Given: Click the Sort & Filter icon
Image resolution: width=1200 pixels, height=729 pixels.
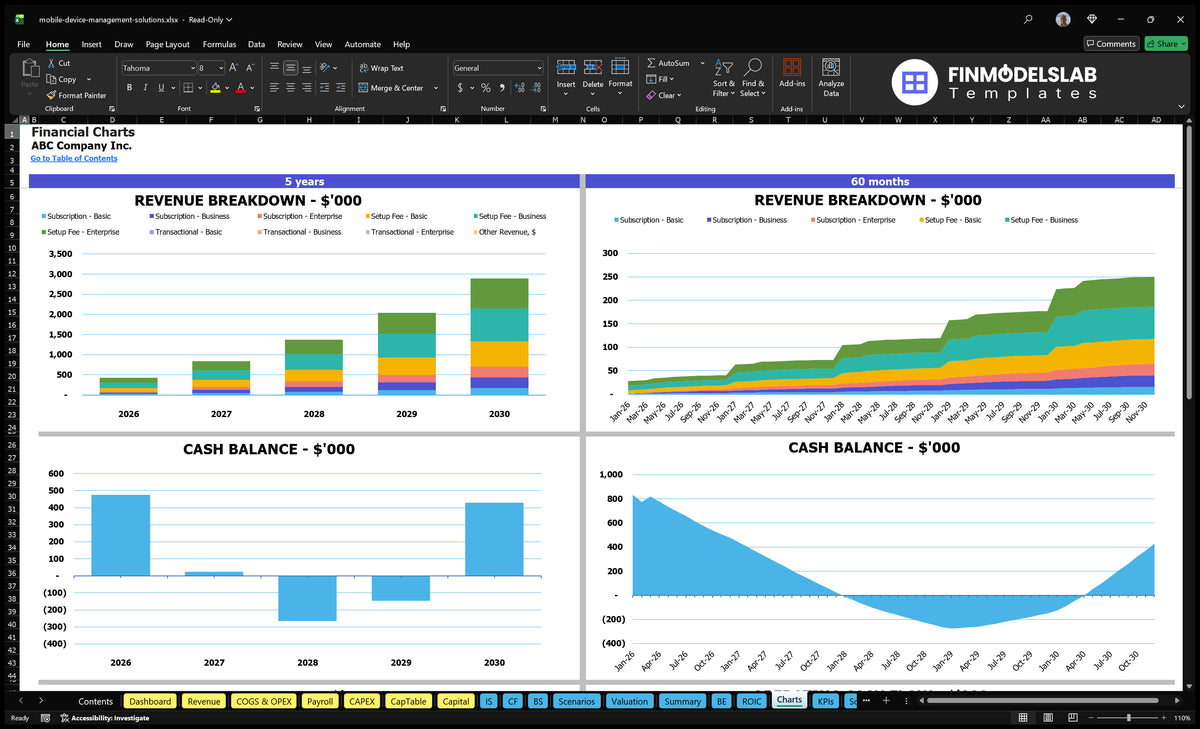Looking at the screenshot, I should (x=724, y=66).
